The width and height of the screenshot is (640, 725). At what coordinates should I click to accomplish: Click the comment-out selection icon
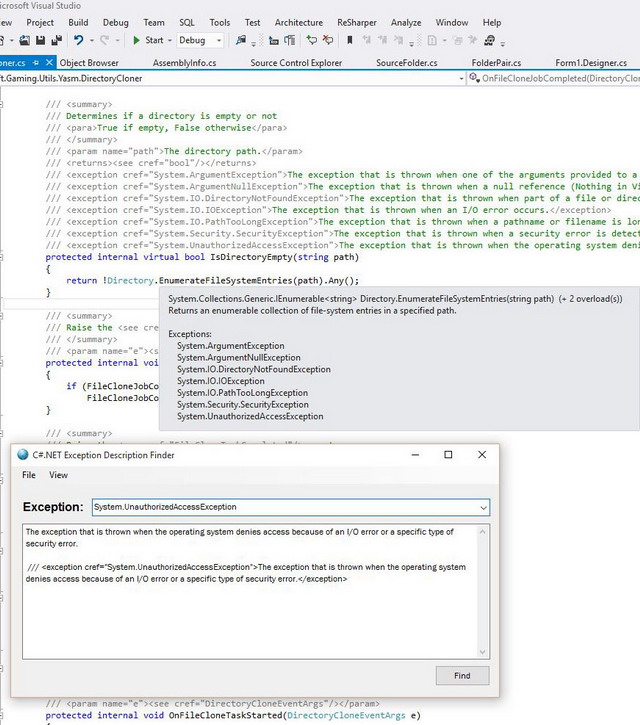coord(274,41)
